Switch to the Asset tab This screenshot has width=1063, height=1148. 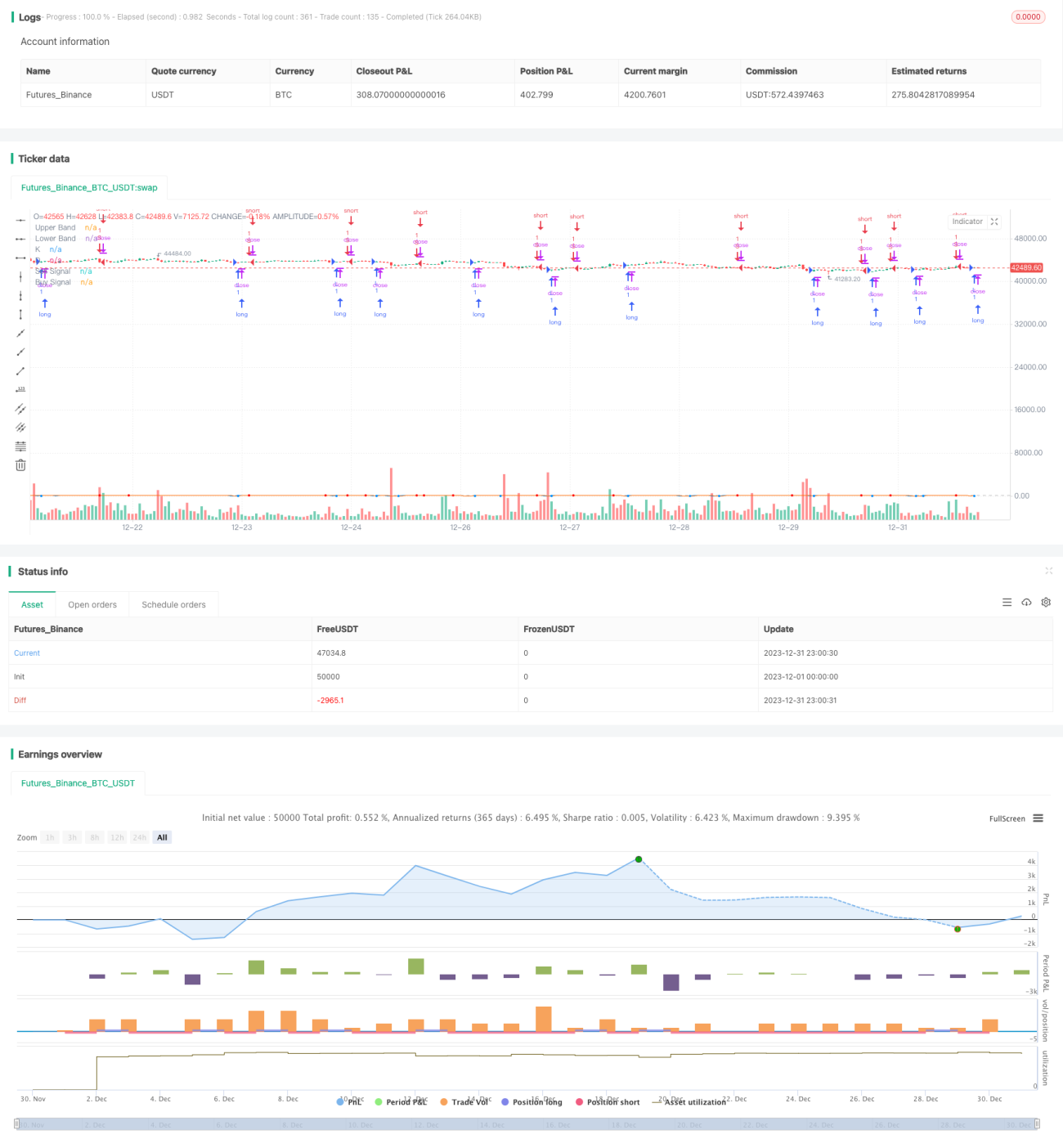click(x=33, y=604)
